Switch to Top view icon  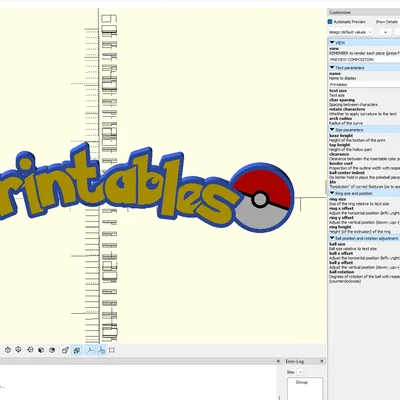click(x=8, y=350)
